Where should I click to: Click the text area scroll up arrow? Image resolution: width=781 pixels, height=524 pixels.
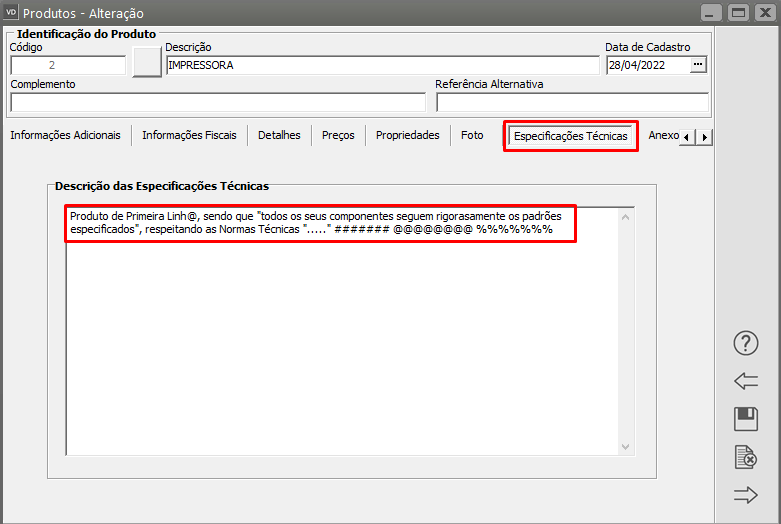tap(626, 217)
